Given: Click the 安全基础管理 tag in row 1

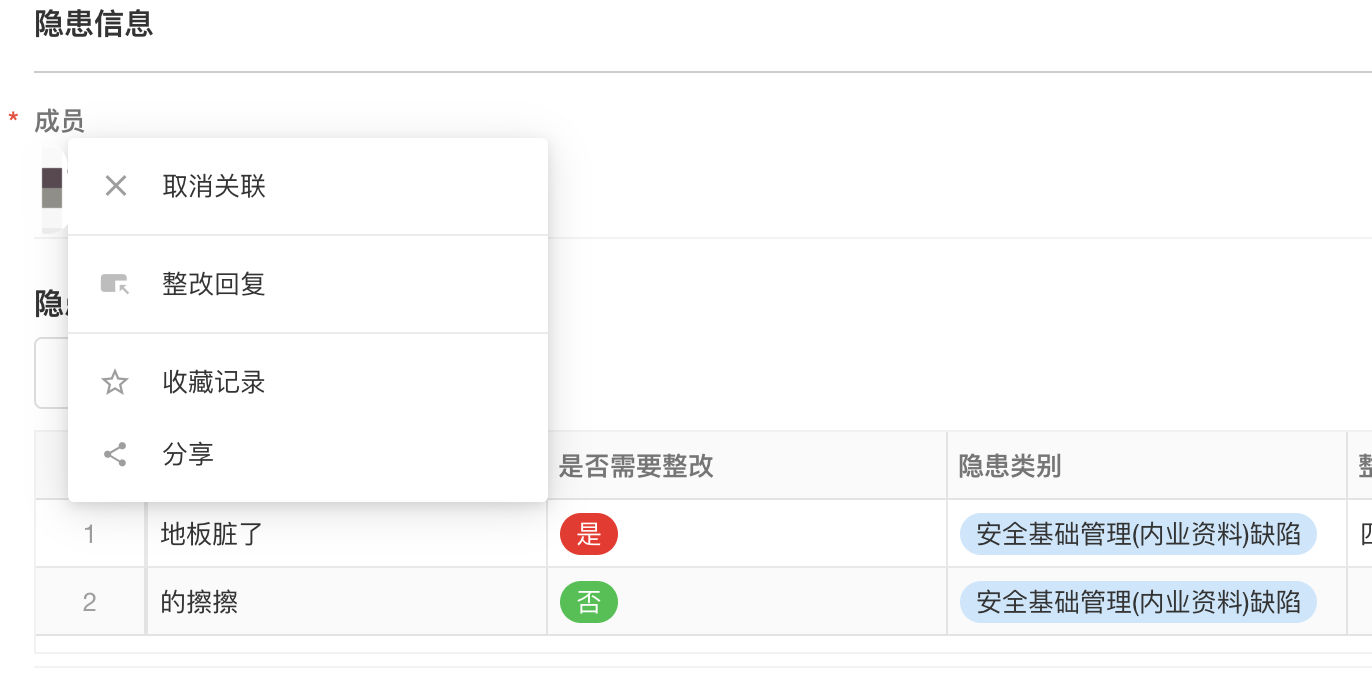Looking at the screenshot, I should (x=1138, y=535).
